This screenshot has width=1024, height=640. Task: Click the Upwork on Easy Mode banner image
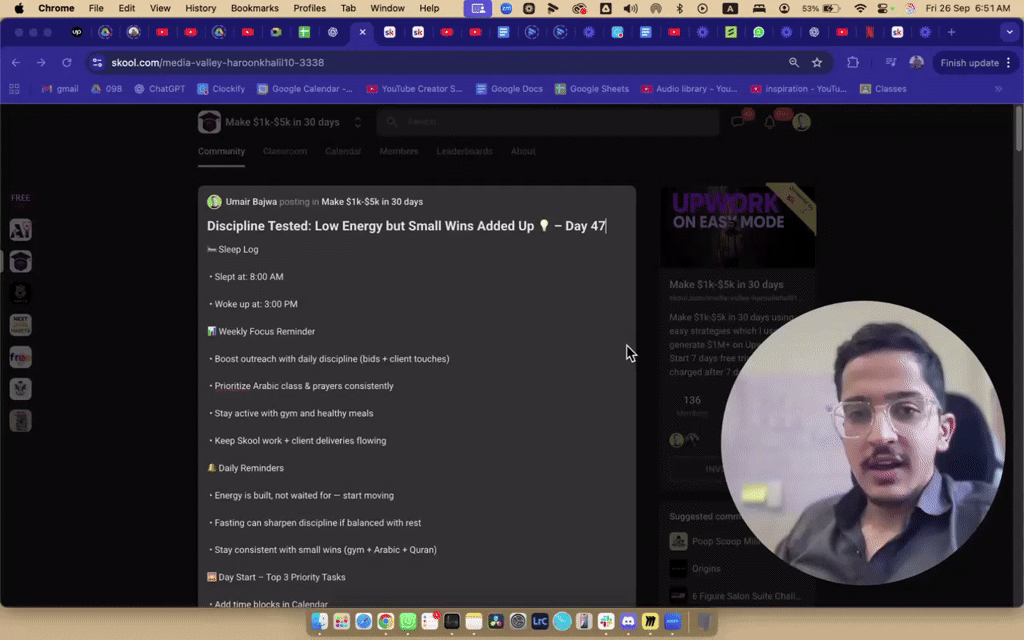click(x=737, y=226)
